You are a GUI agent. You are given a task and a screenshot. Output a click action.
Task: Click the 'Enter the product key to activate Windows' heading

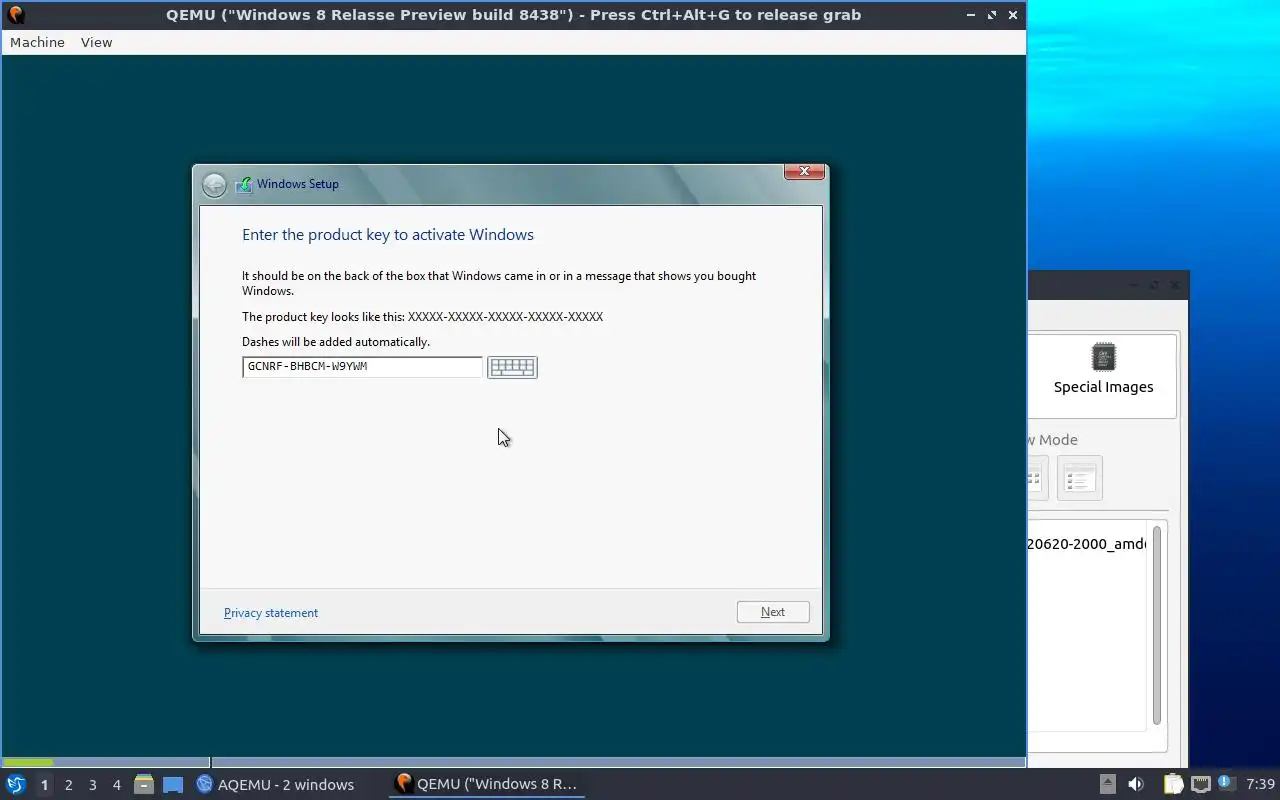coord(388,235)
